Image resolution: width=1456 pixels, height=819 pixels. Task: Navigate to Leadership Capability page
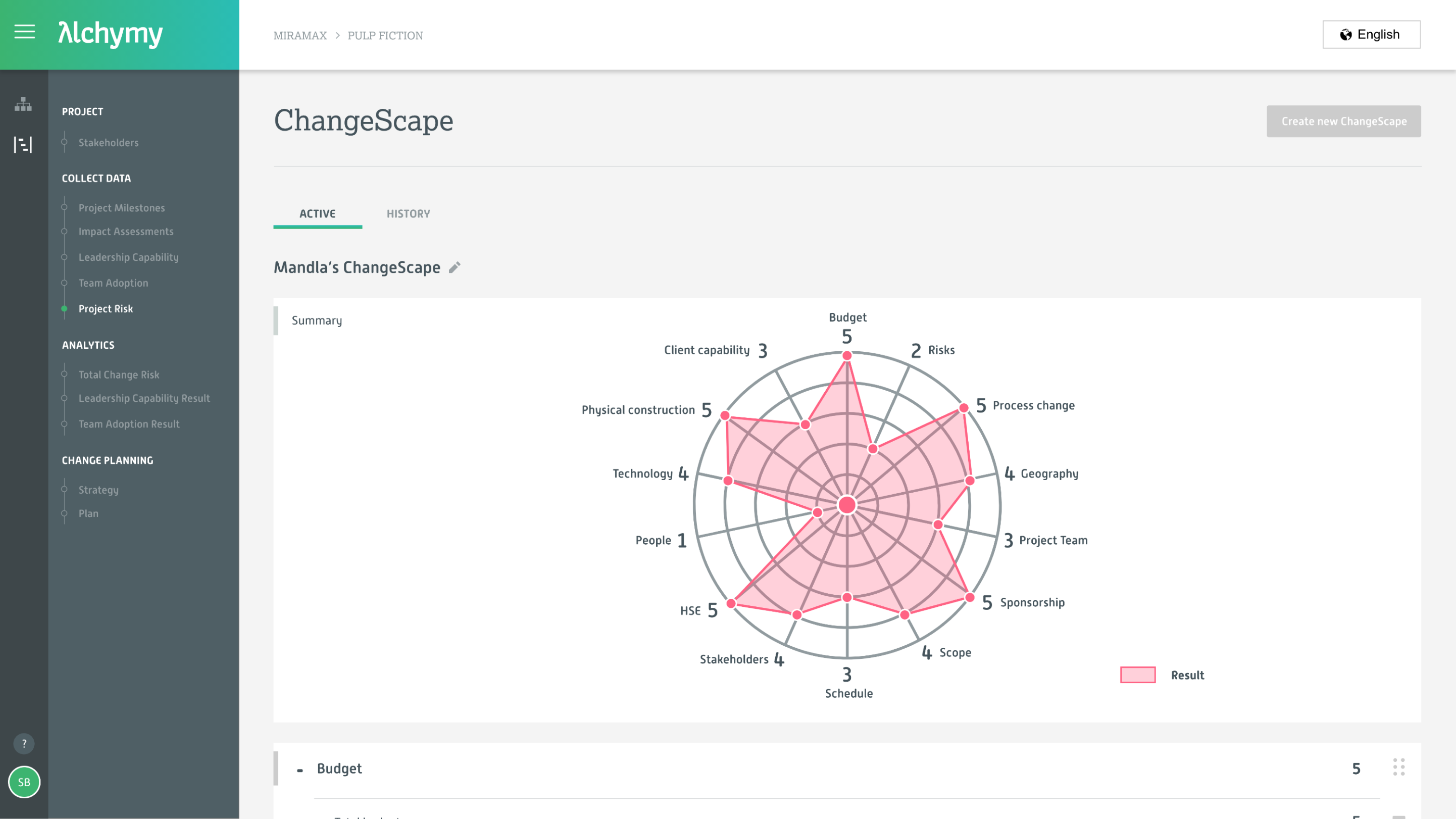(128, 257)
